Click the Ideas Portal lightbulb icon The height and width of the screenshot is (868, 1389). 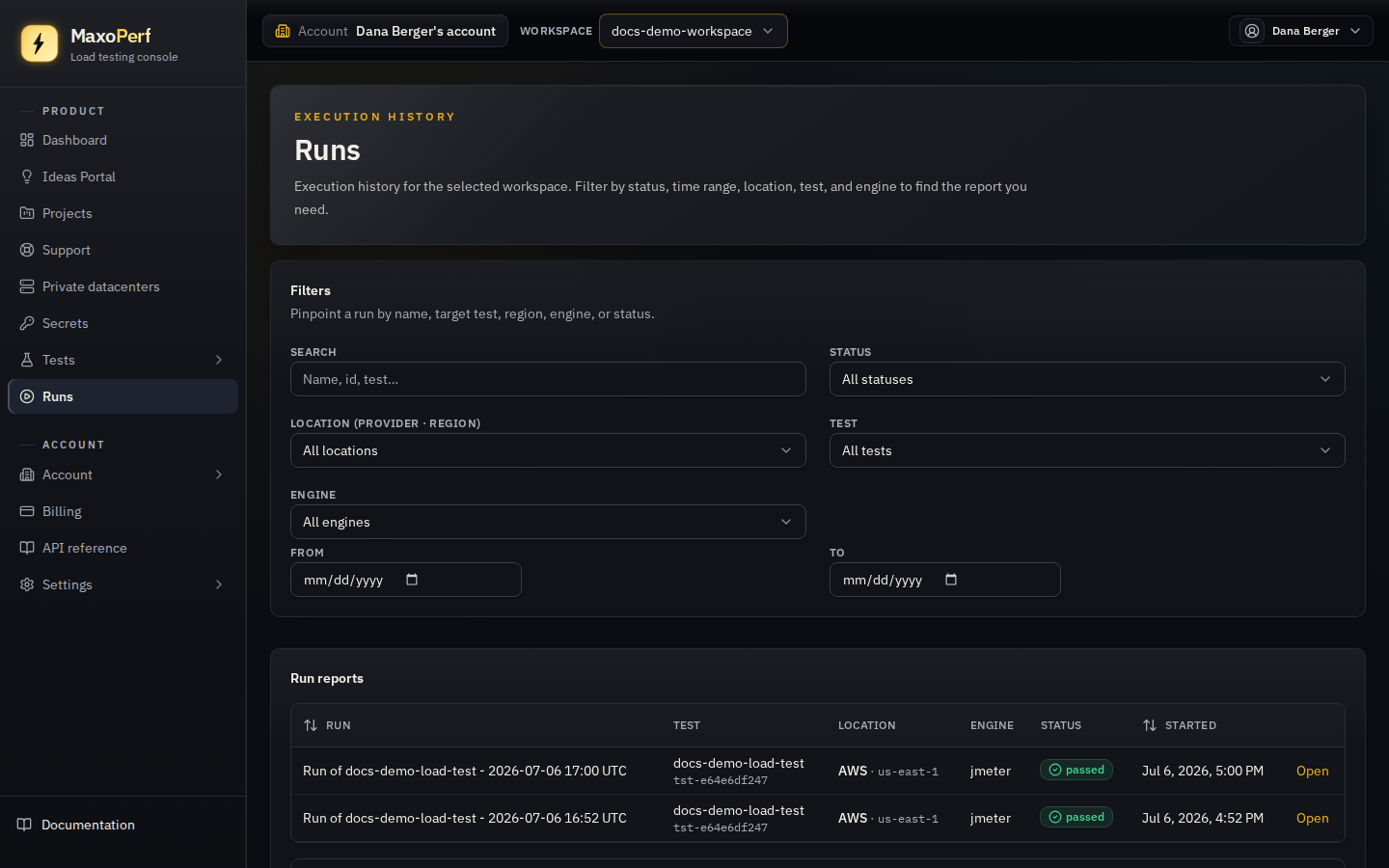tap(27, 176)
